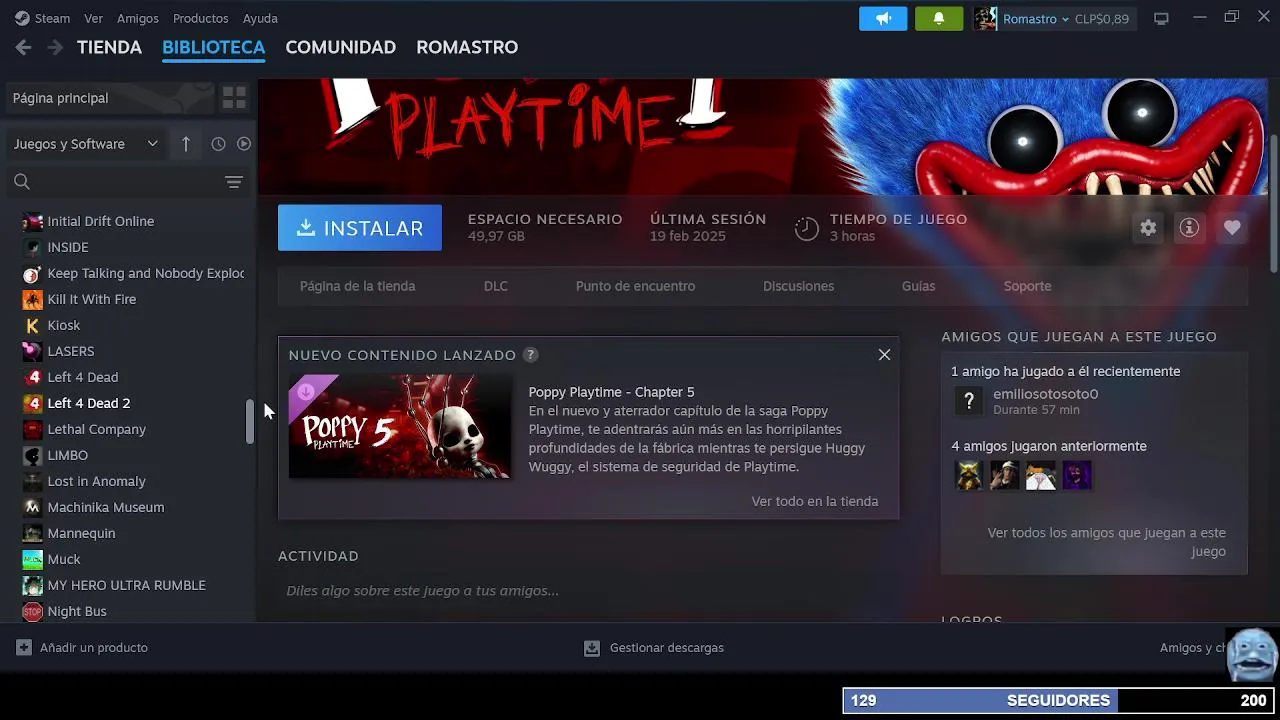This screenshot has height=720, width=1280.
Task: Open the Poppy Playtime Chapter 5 thumbnail
Action: (400, 427)
